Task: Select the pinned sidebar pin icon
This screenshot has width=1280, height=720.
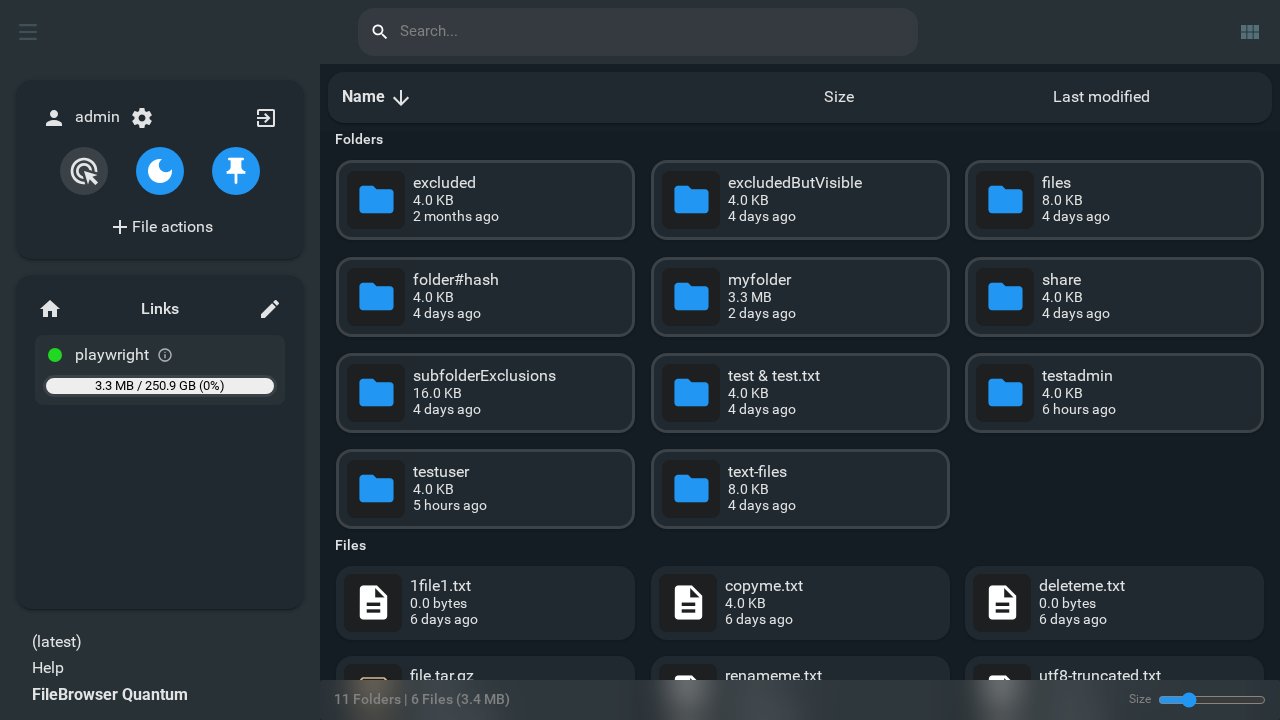Action: pos(236,171)
